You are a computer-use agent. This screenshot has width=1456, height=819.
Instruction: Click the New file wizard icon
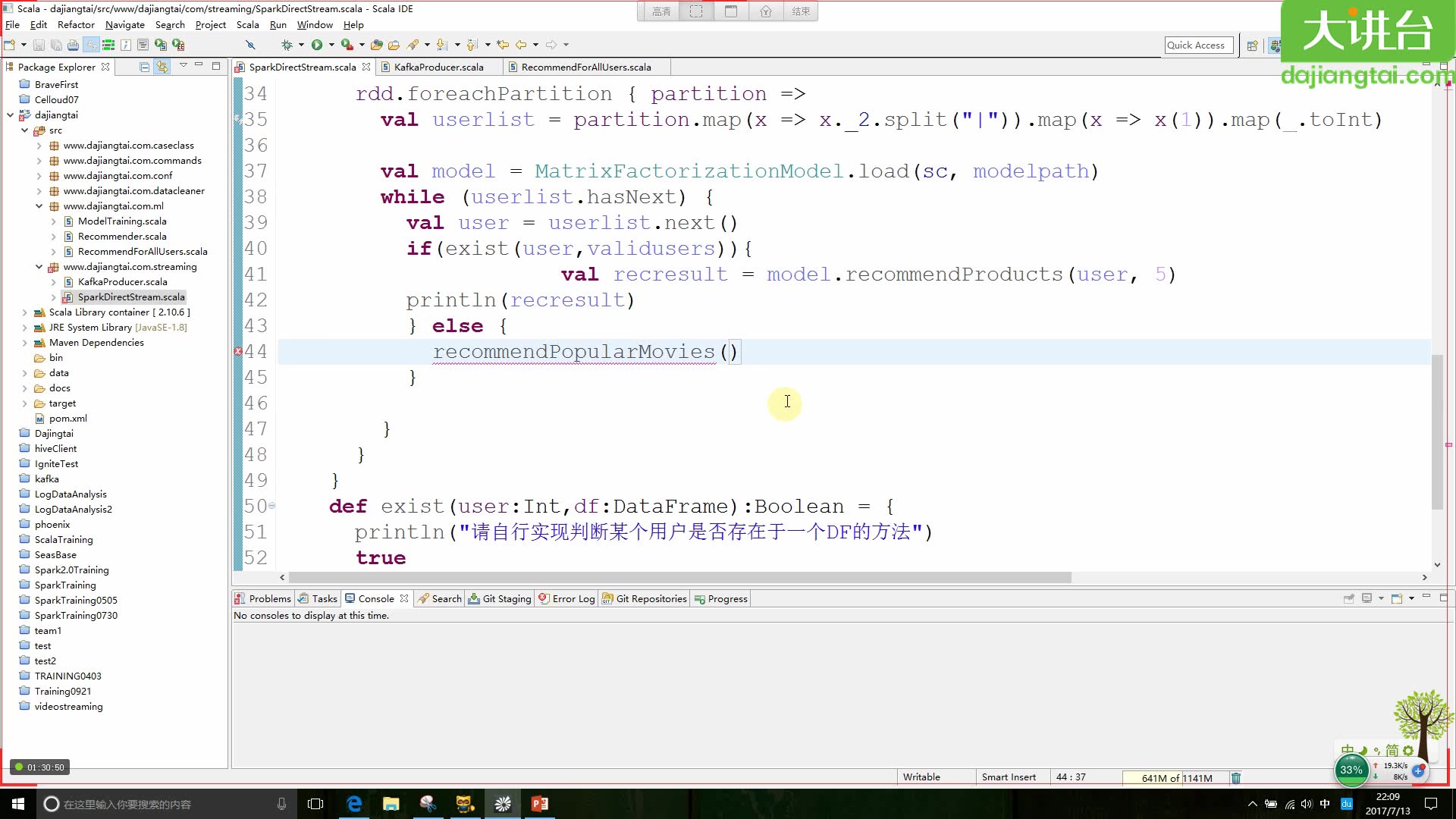(x=10, y=45)
